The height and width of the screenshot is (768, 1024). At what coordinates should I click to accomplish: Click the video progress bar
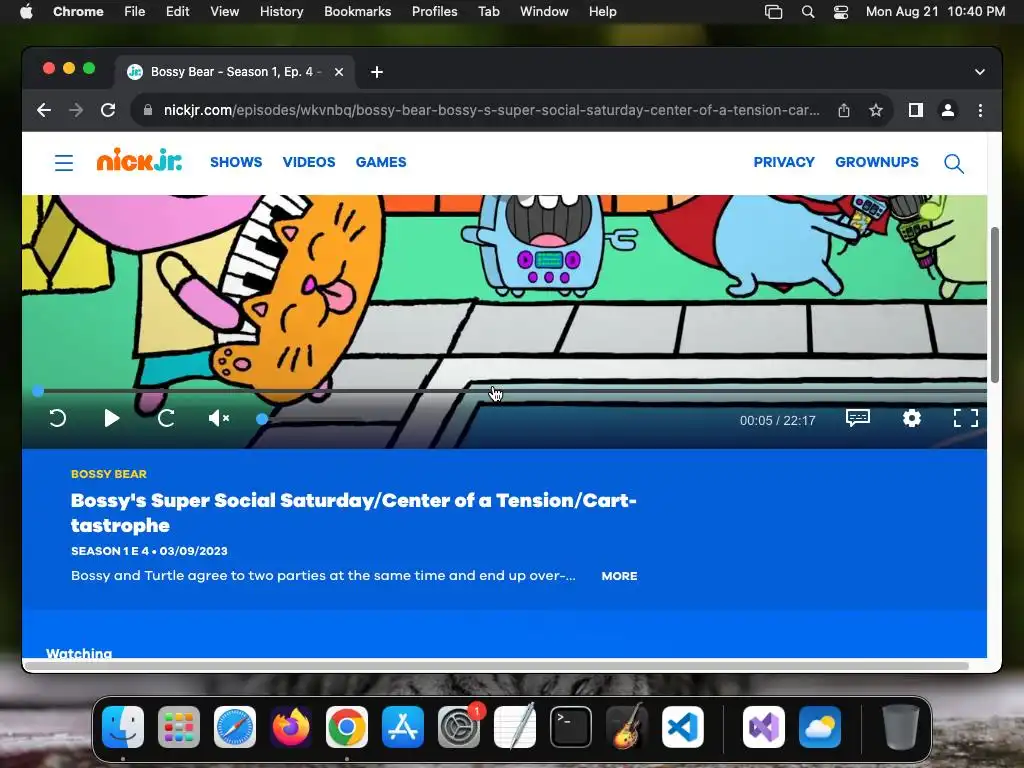tap(511, 391)
